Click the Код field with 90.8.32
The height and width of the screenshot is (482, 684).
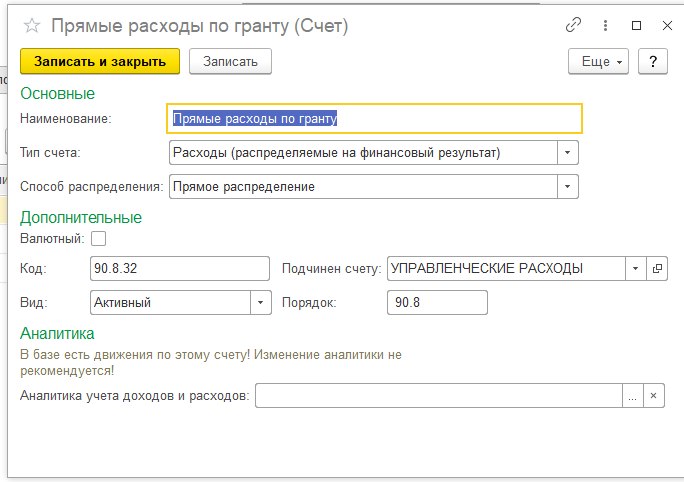[x=179, y=269]
